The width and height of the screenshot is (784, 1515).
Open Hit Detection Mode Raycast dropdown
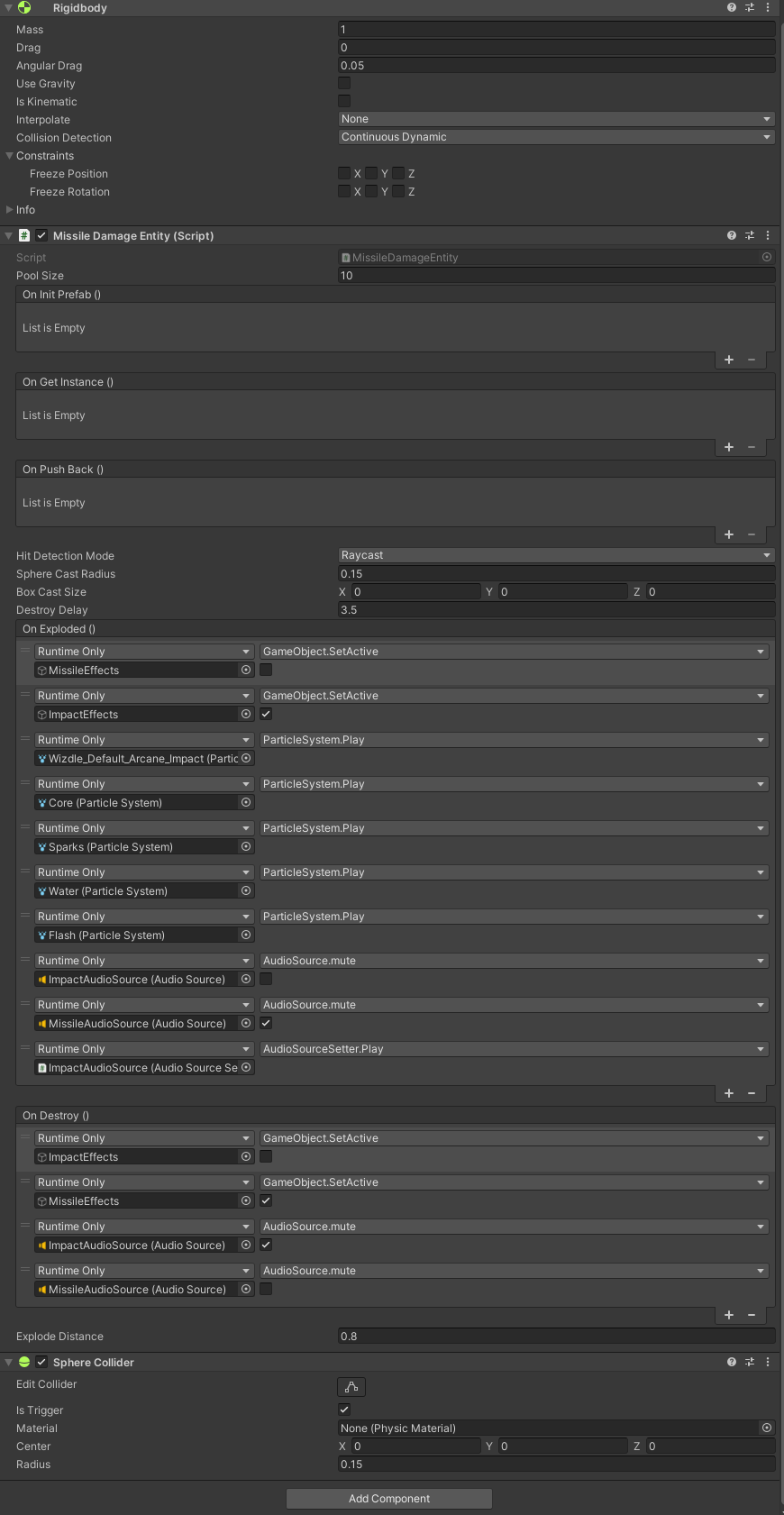click(556, 555)
